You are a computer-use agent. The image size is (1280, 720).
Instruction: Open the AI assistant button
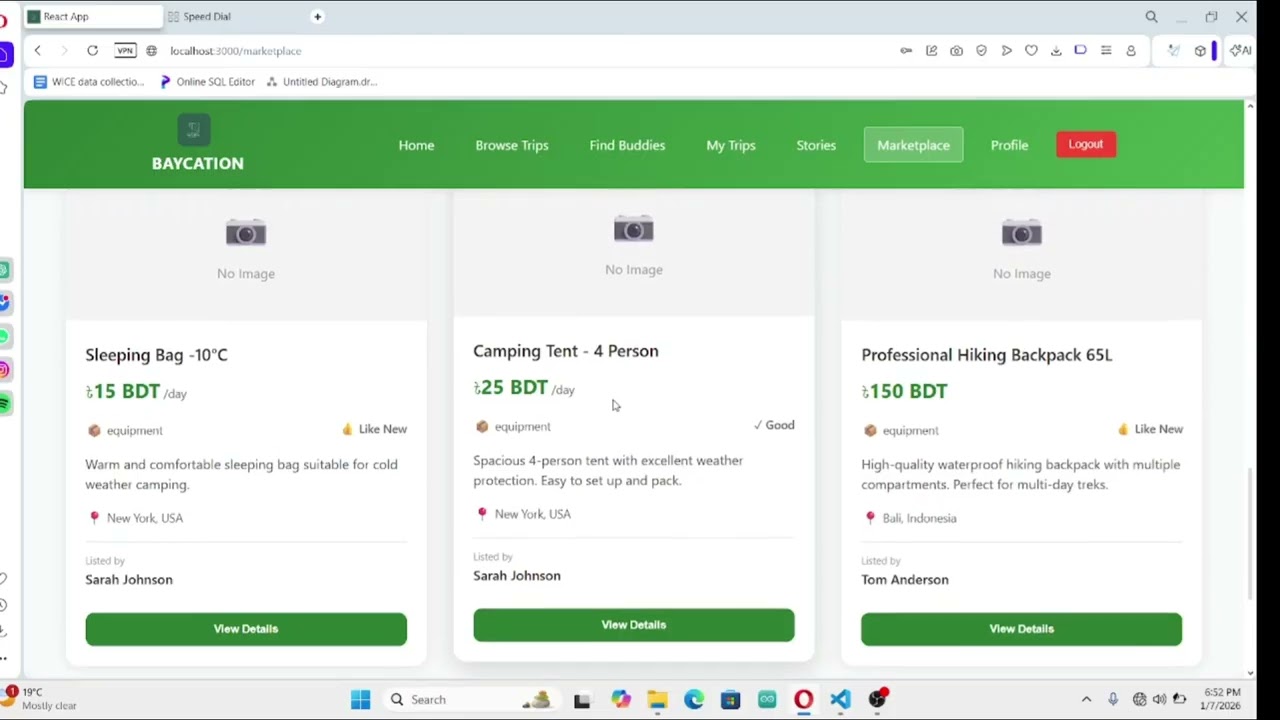(1240, 50)
